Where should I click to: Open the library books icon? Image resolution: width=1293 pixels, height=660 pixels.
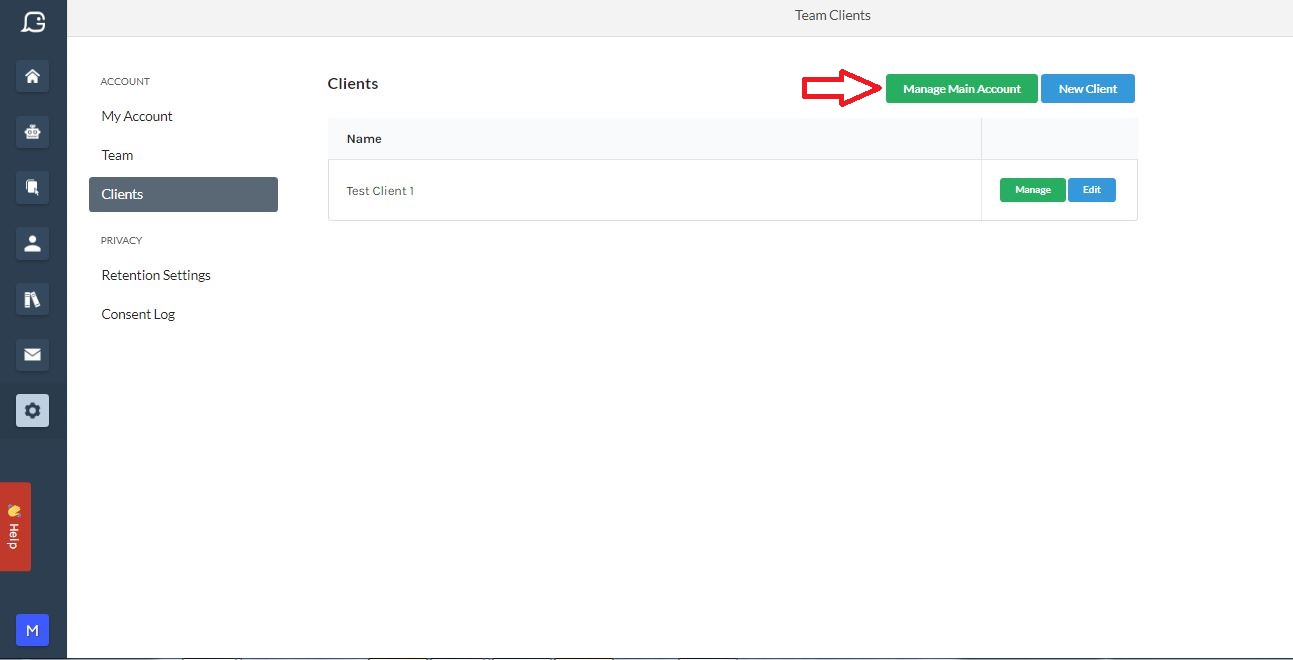pyautogui.click(x=33, y=298)
